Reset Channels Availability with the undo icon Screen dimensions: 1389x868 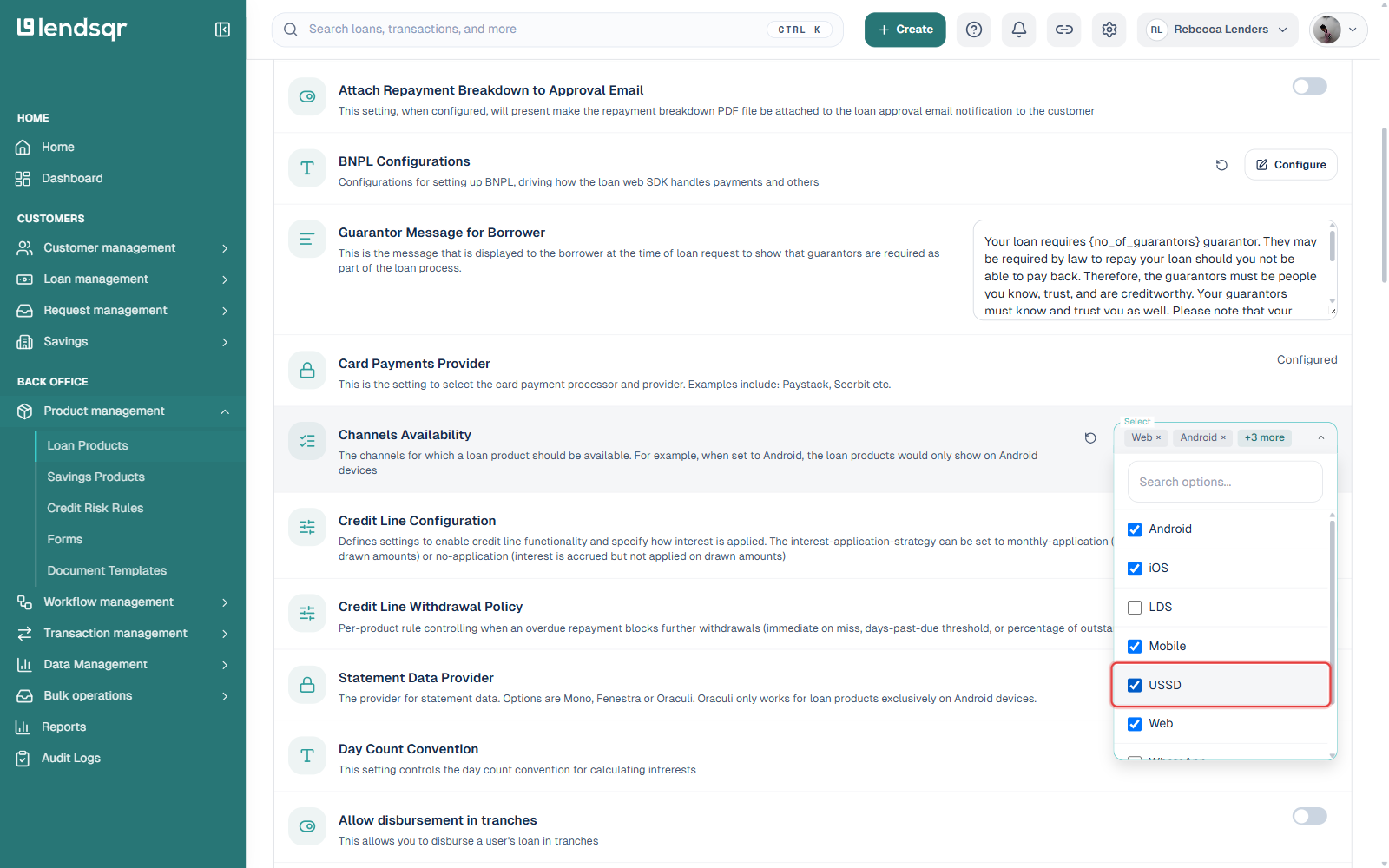(1090, 438)
